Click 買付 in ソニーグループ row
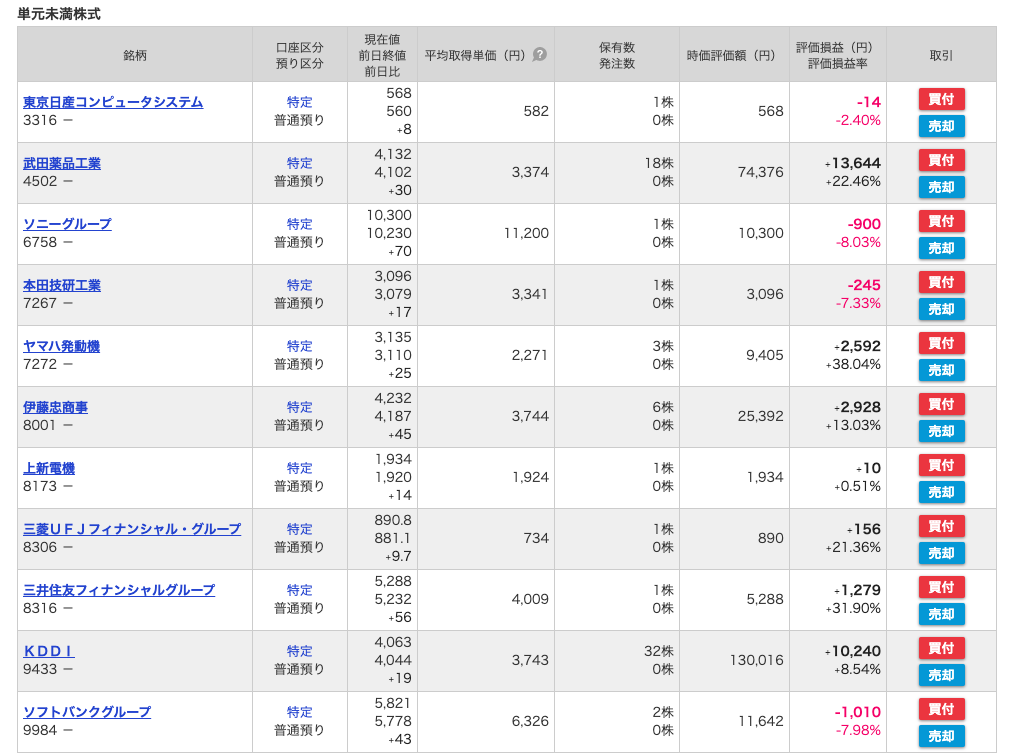The image size is (1013, 756). point(941,221)
